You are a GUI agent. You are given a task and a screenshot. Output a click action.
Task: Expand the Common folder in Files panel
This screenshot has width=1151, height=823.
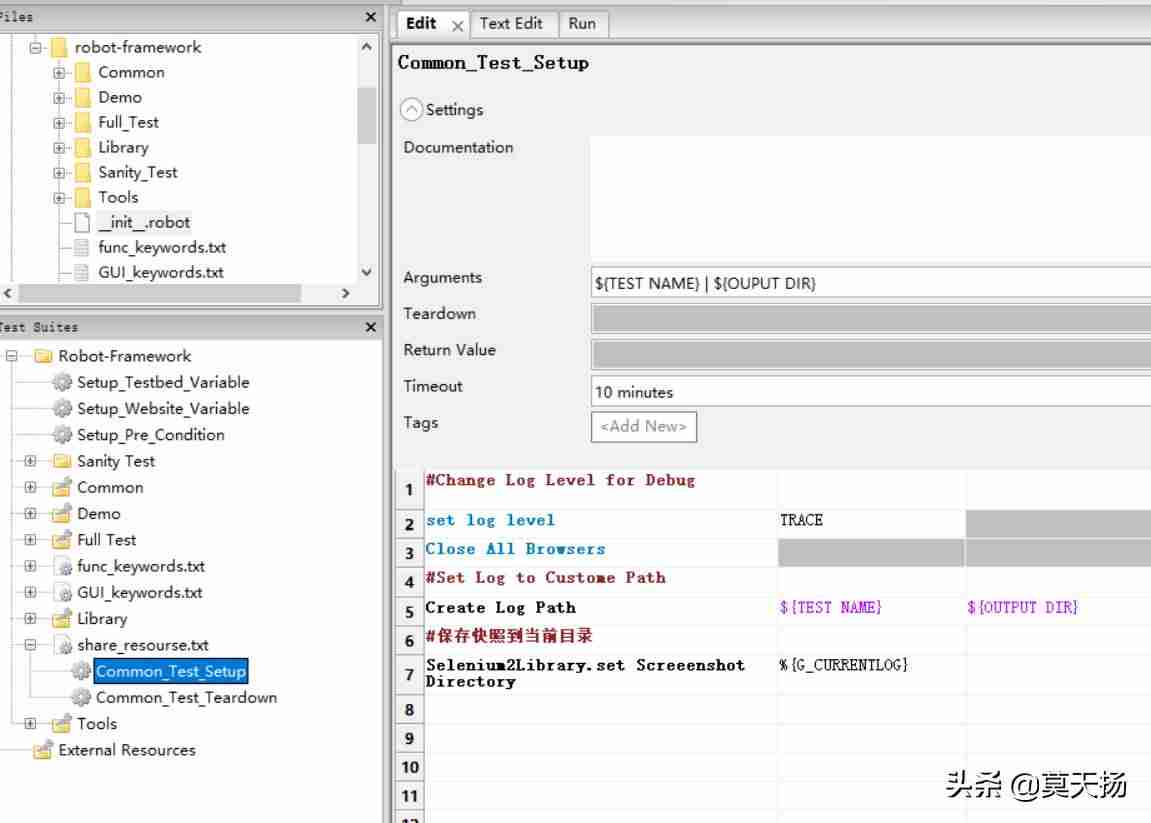[59, 73]
